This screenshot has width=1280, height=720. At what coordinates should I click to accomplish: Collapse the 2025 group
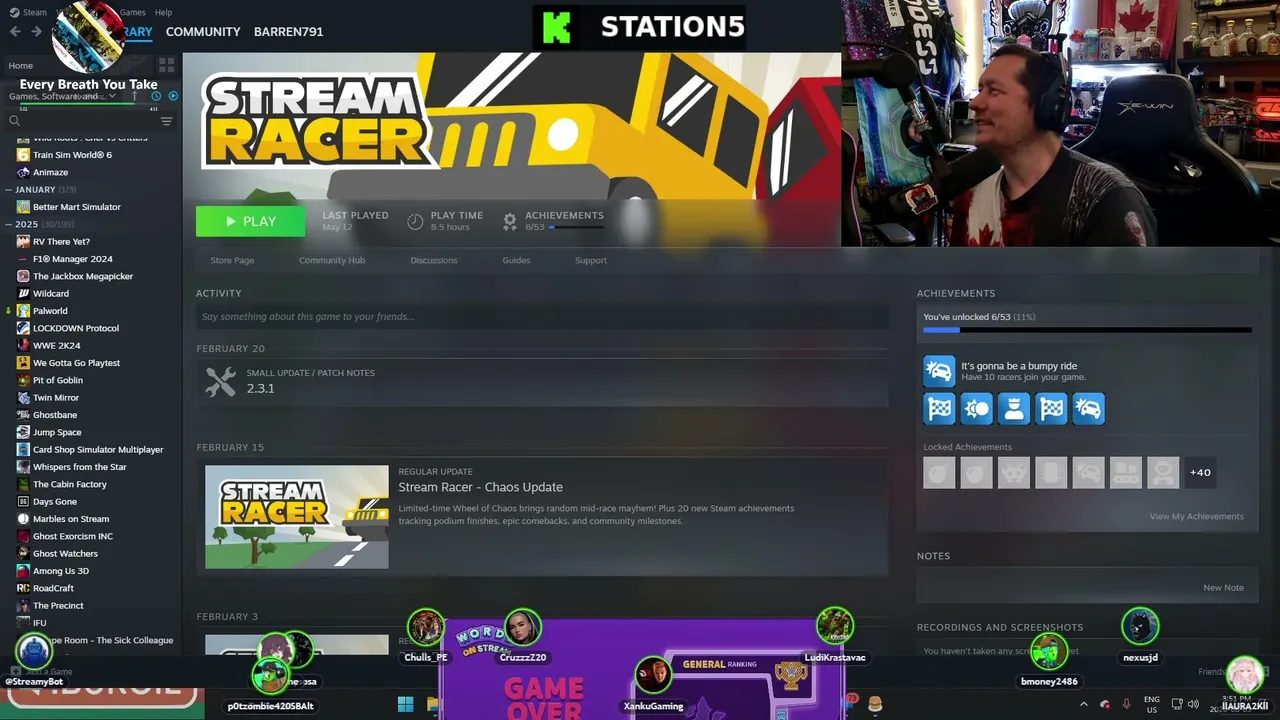[x=9, y=224]
